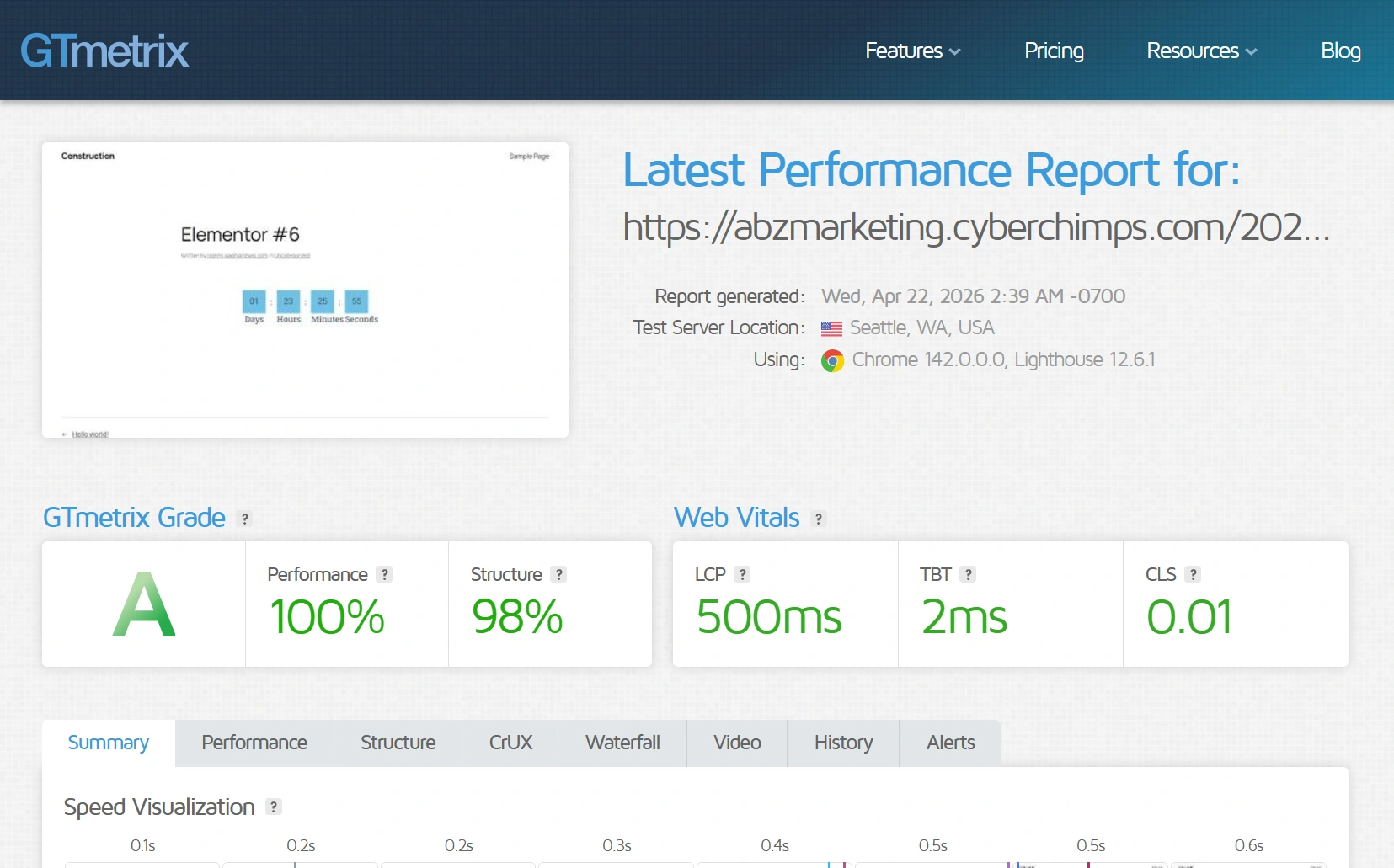The image size is (1394, 868).
Task: Click the Chrome browser icon
Action: (832, 361)
